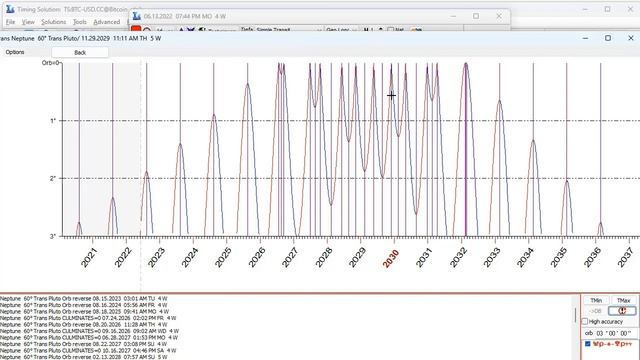Viewport: 640px width, 360px height.
Task: Click the 2° orb level label
Action: pyautogui.click(x=53, y=178)
